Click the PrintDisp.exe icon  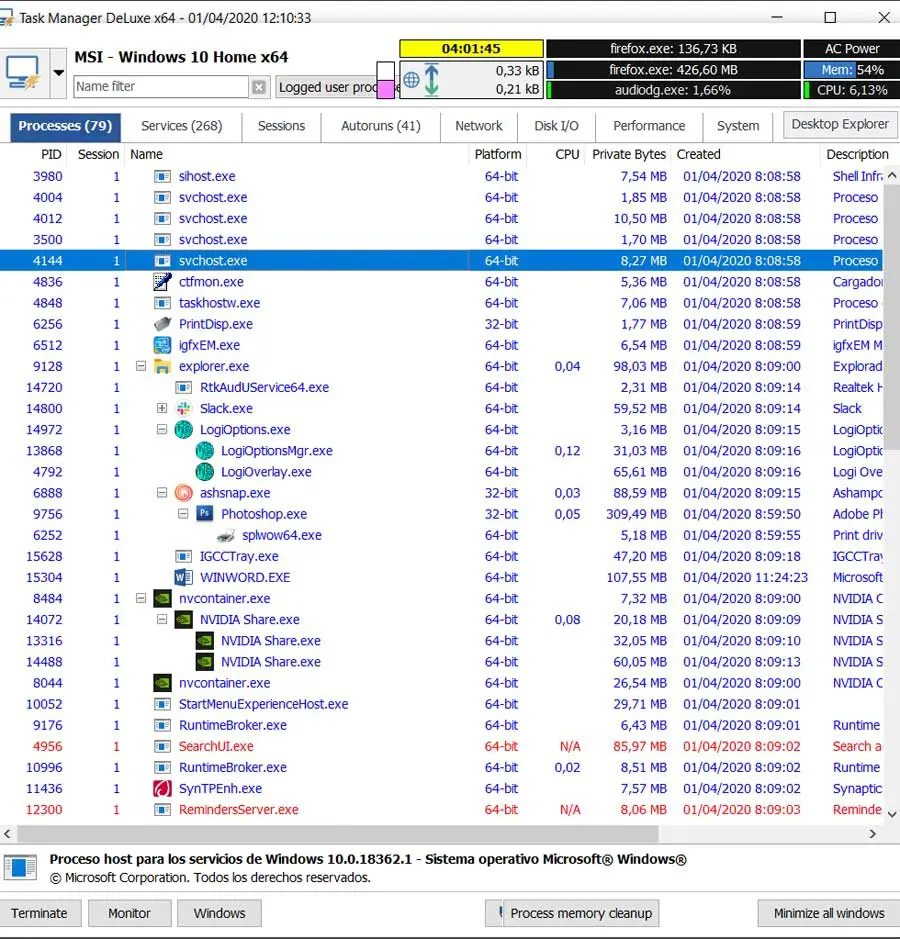pyautogui.click(x=162, y=324)
